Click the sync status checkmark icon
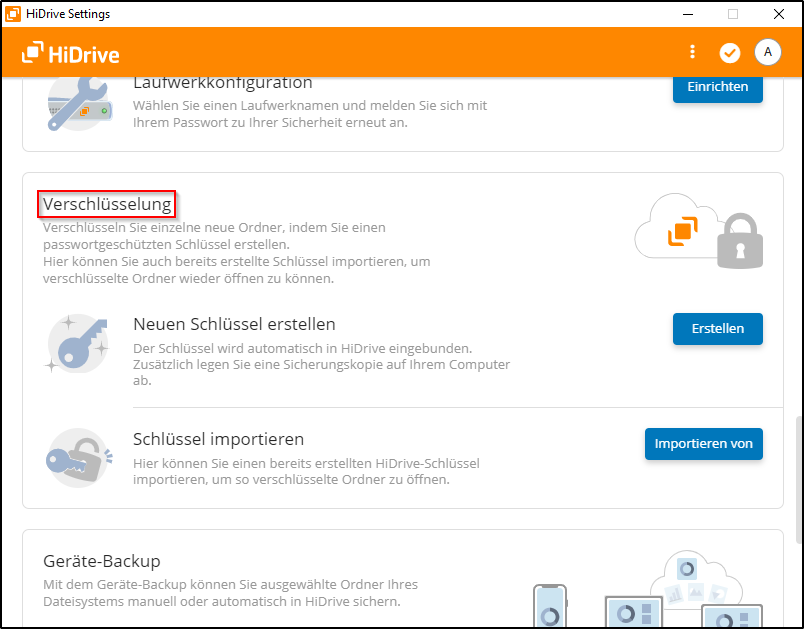804x629 pixels. [x=730, y=52]
